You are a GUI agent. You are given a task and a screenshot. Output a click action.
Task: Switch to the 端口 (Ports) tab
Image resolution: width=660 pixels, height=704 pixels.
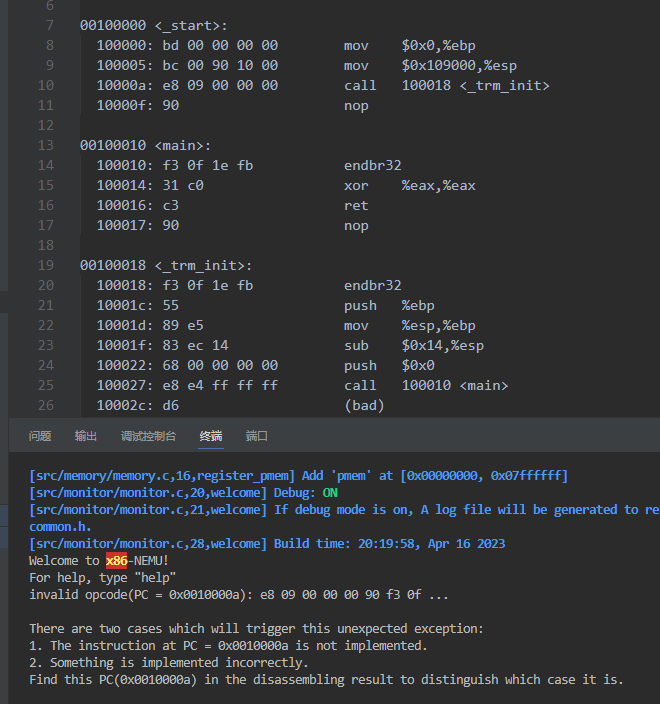tap(257, 436)
